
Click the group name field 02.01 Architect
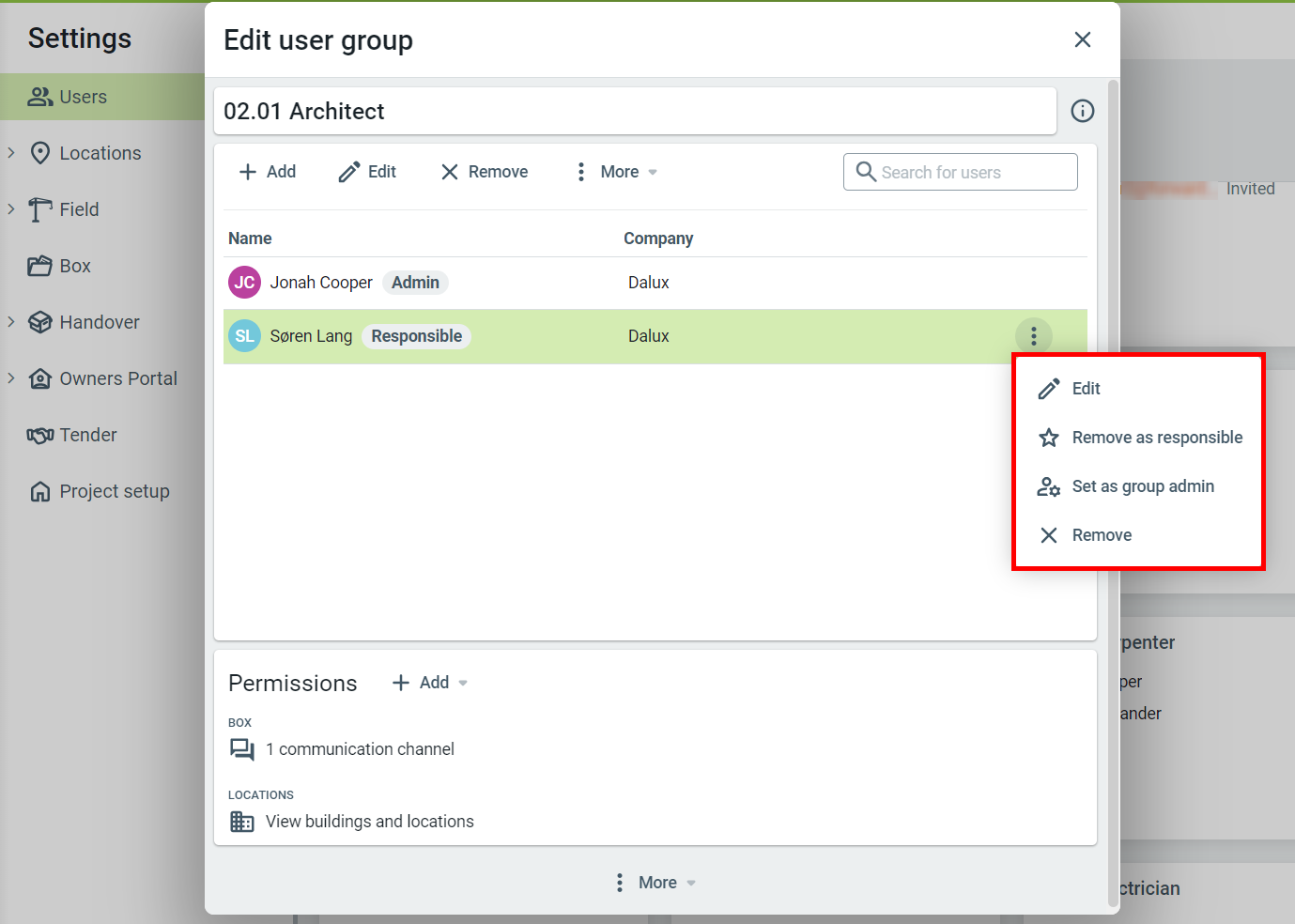(635, 111)
